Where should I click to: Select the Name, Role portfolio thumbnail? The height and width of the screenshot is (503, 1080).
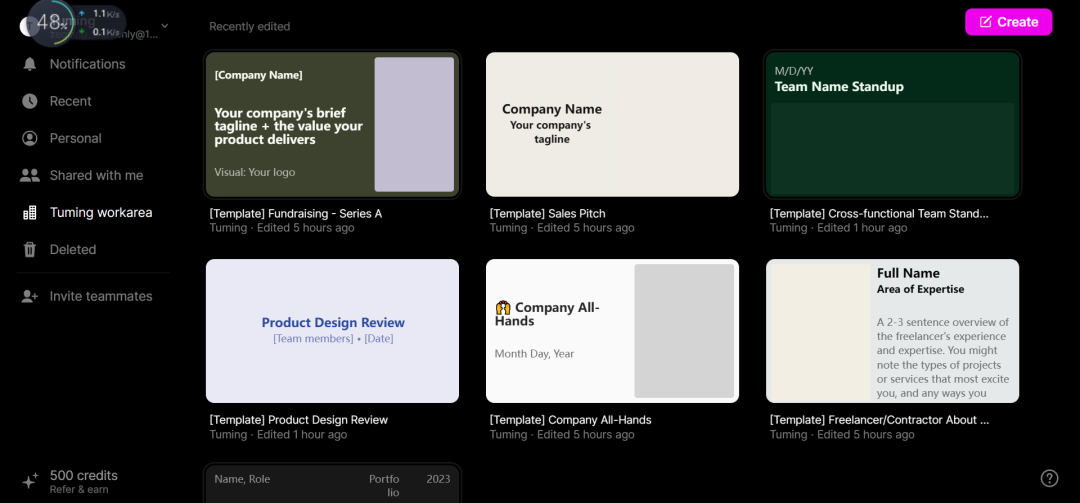(x=332, y=484)
